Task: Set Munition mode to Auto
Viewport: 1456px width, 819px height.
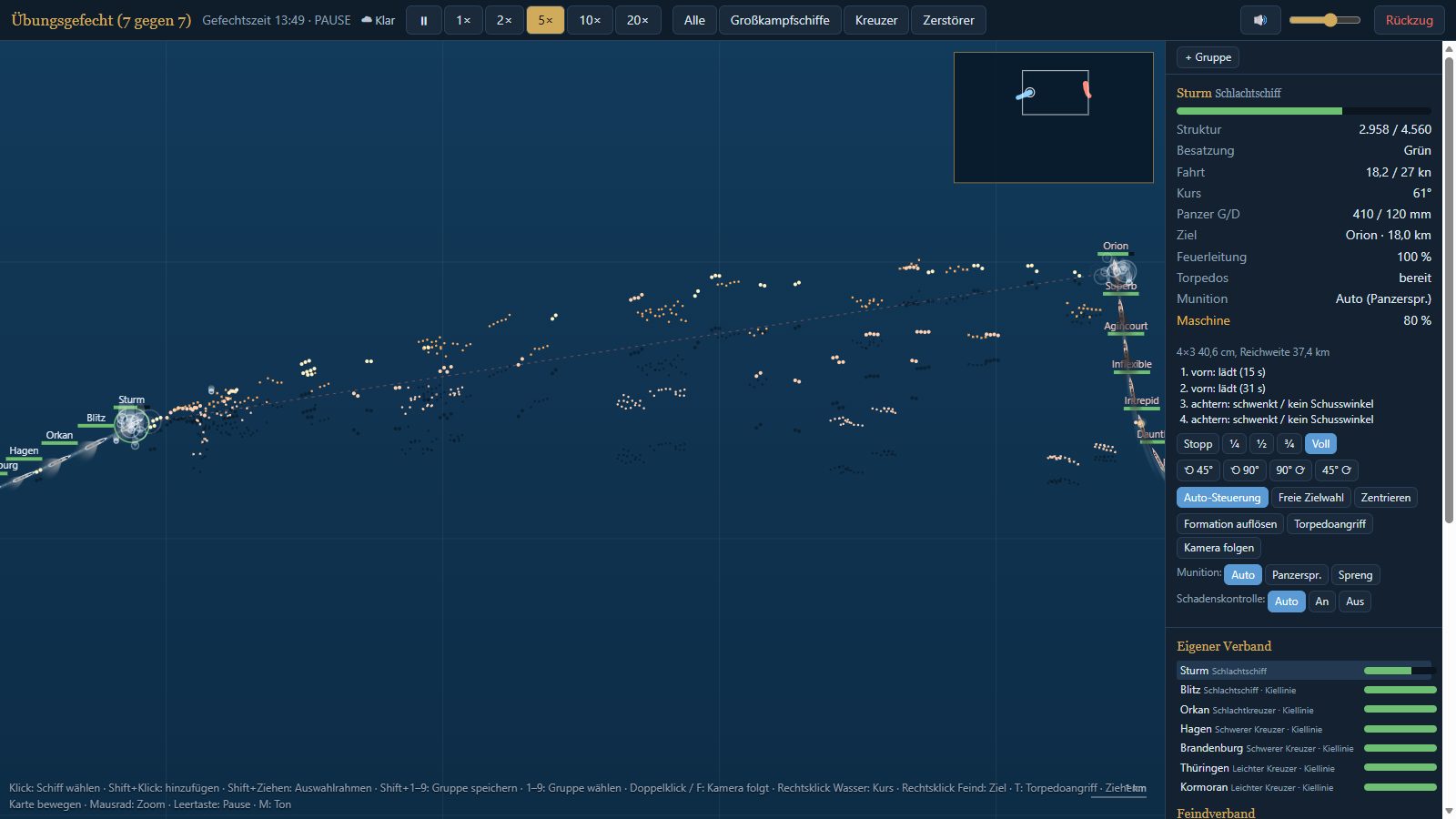Action: (1243, 575)
